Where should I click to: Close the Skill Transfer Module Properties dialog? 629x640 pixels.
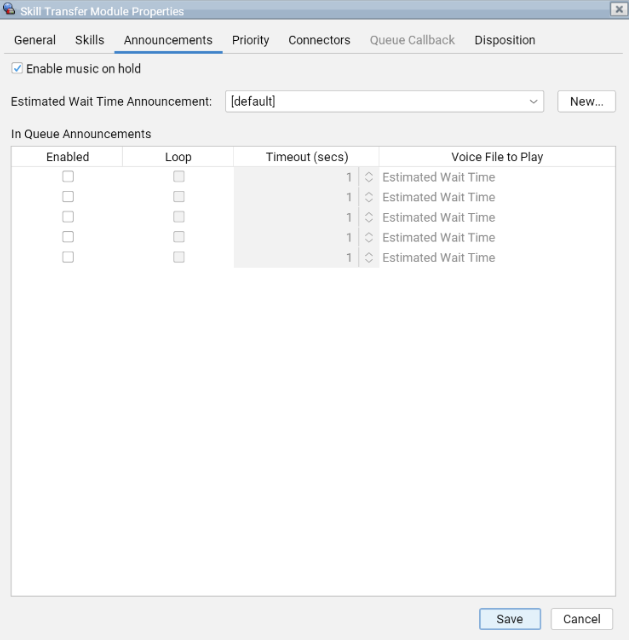pos(619,9)
